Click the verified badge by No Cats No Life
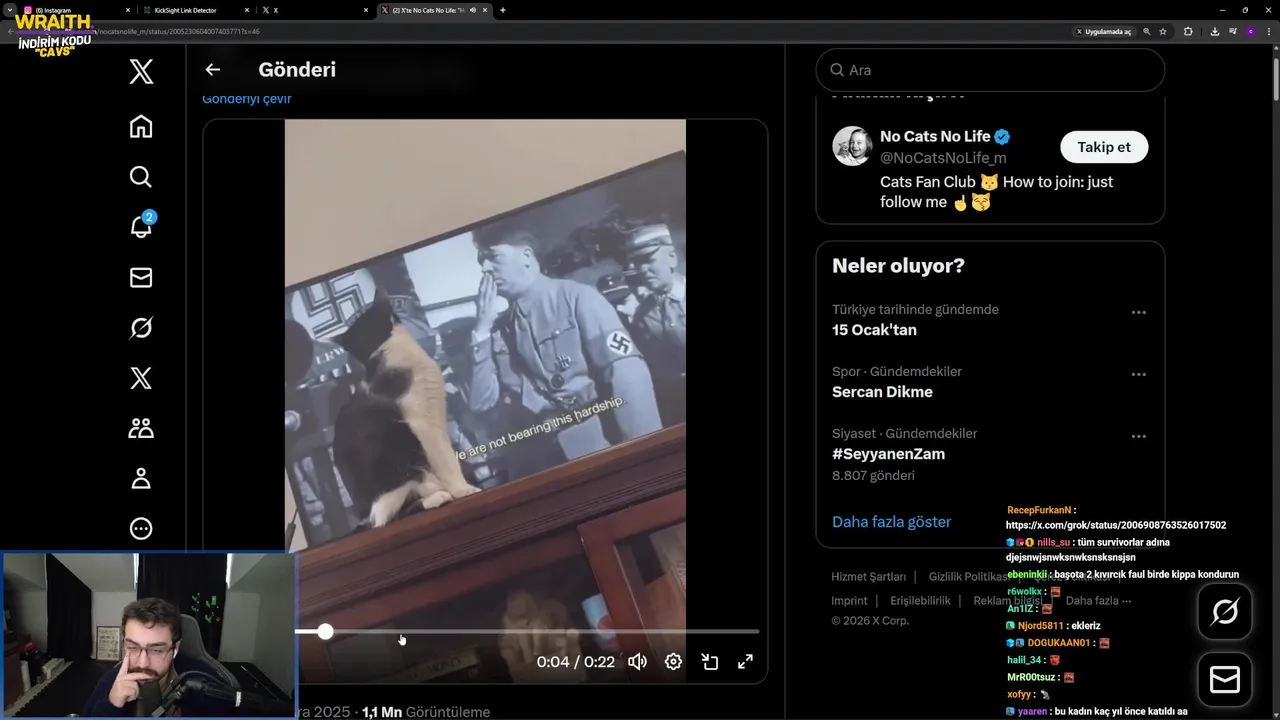 [1002, 137]
